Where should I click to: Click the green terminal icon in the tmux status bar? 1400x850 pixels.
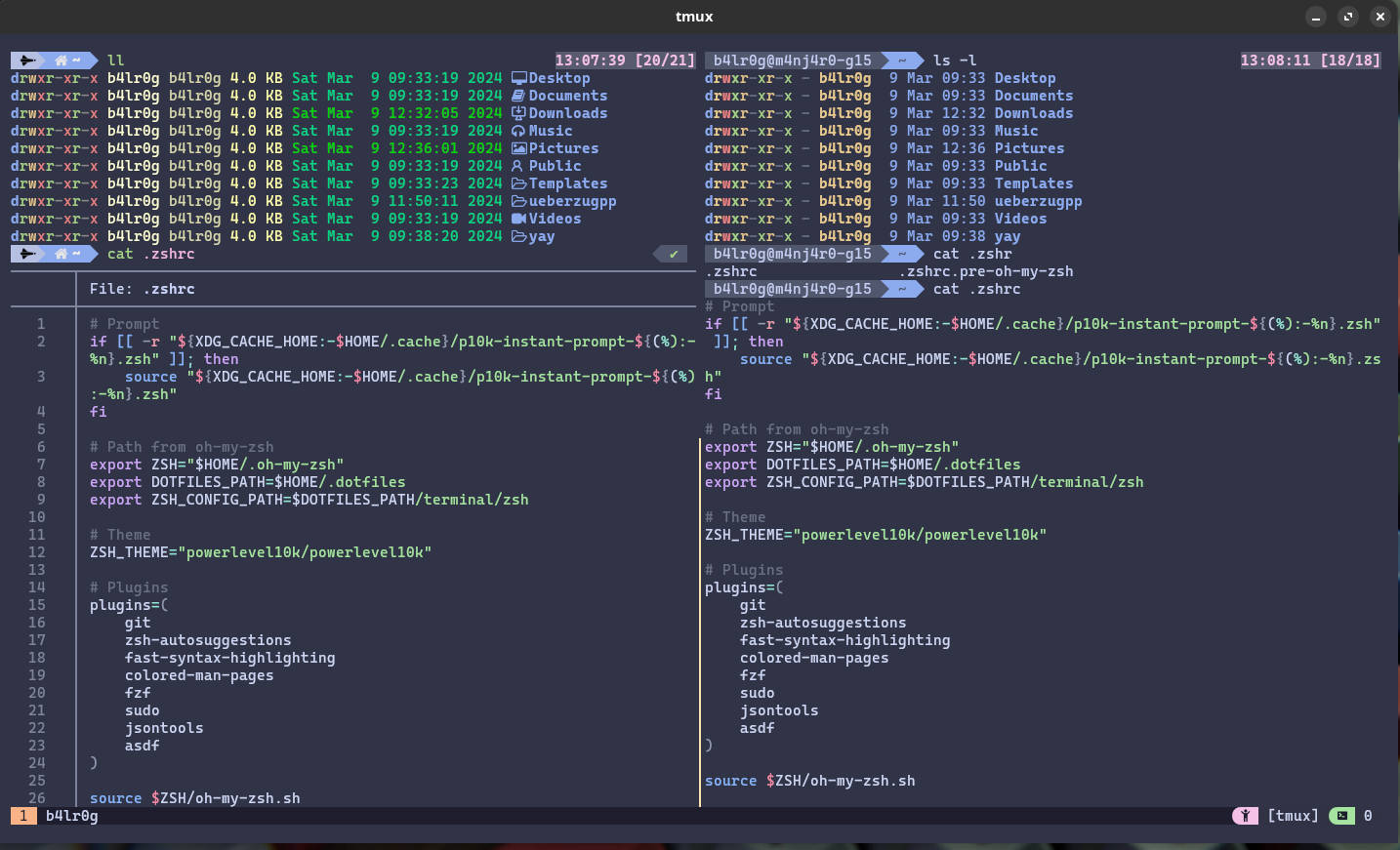1342,816
